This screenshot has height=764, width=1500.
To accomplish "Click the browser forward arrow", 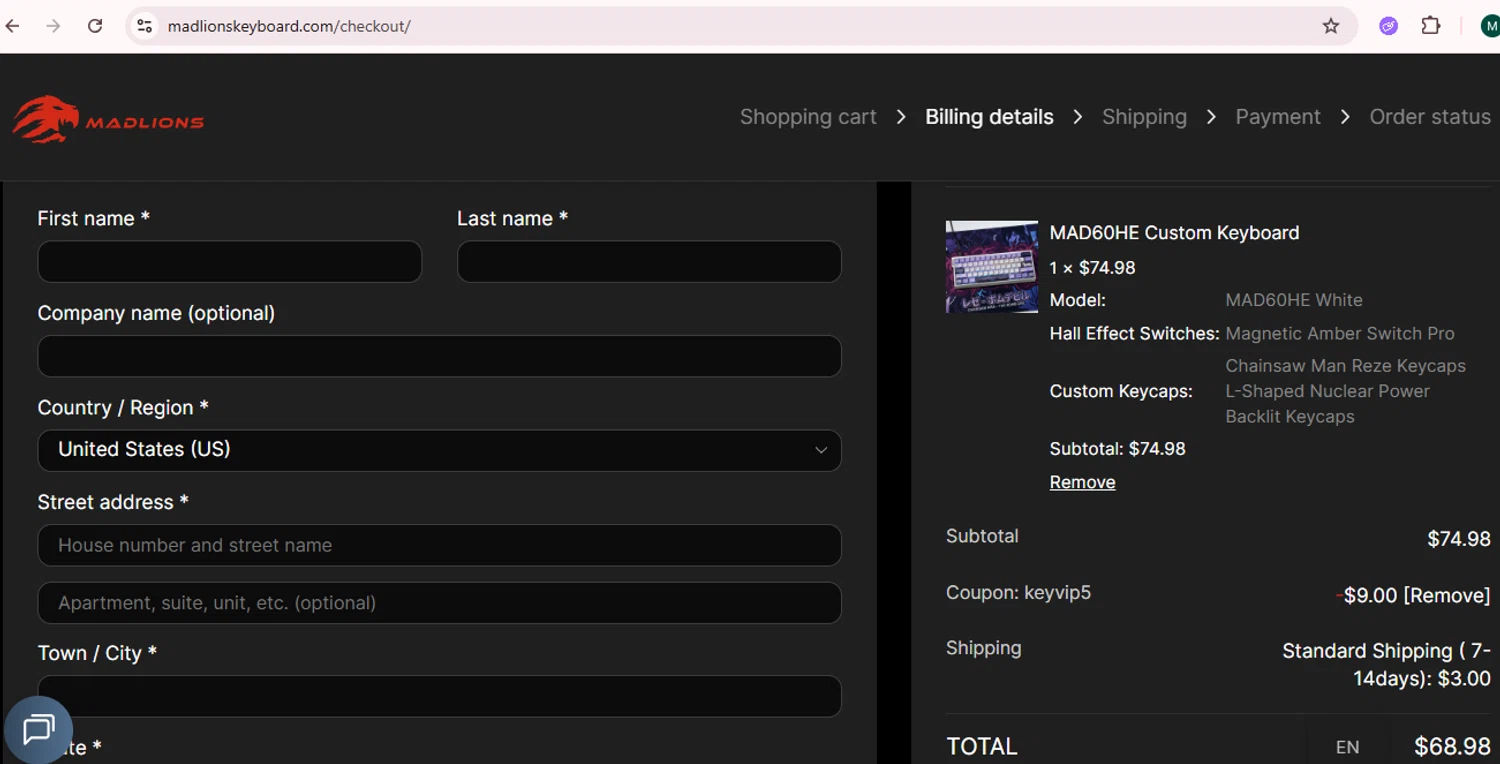I will [x=54, y=26].
